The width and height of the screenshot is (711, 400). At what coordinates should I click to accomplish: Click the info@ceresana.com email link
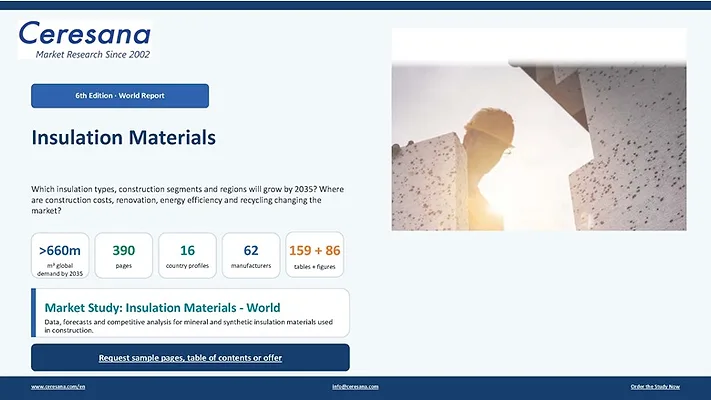click(355, 387)
